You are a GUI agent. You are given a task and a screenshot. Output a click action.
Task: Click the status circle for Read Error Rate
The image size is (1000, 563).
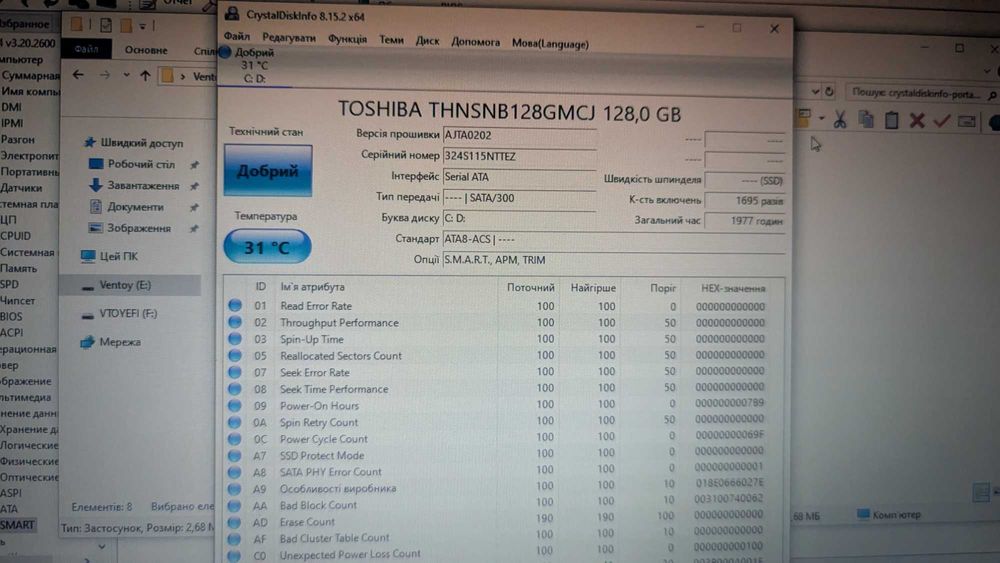[x=235, y=305]
